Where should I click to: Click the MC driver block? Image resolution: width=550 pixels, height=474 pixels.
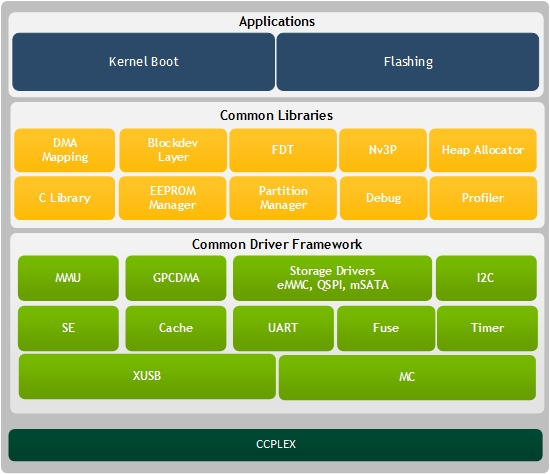(x=407, y=378)
